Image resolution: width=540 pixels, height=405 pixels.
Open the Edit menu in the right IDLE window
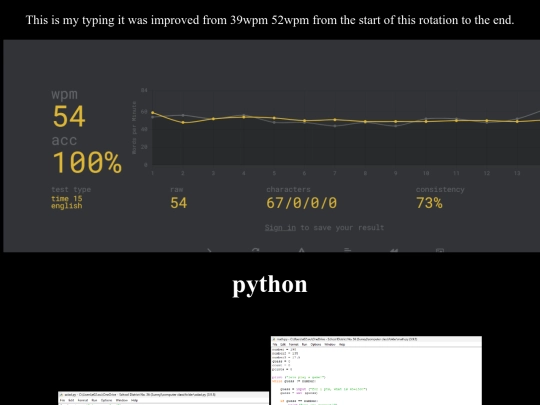[283, 344]
